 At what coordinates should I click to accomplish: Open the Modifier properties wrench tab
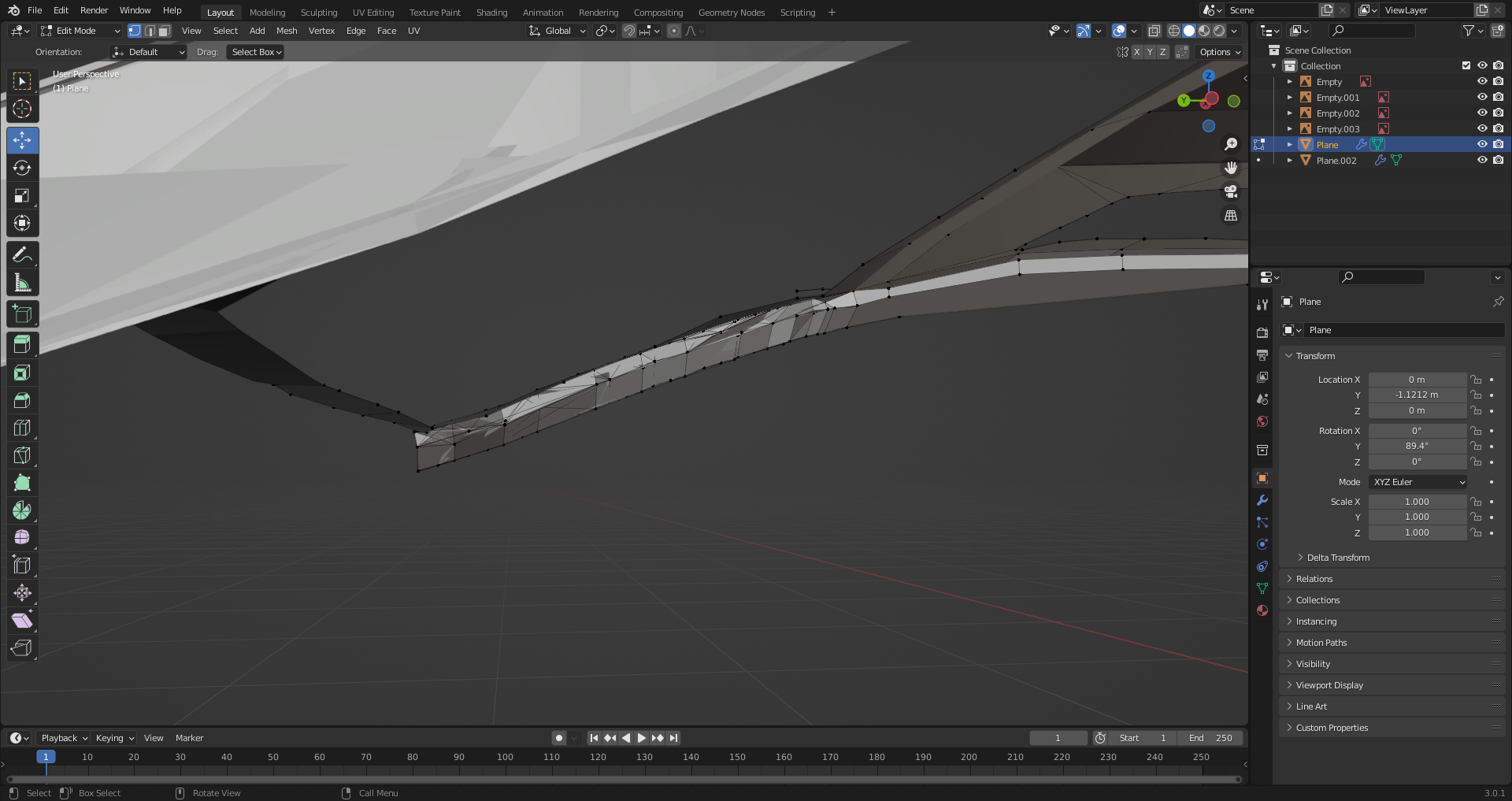coord(1262,500)
